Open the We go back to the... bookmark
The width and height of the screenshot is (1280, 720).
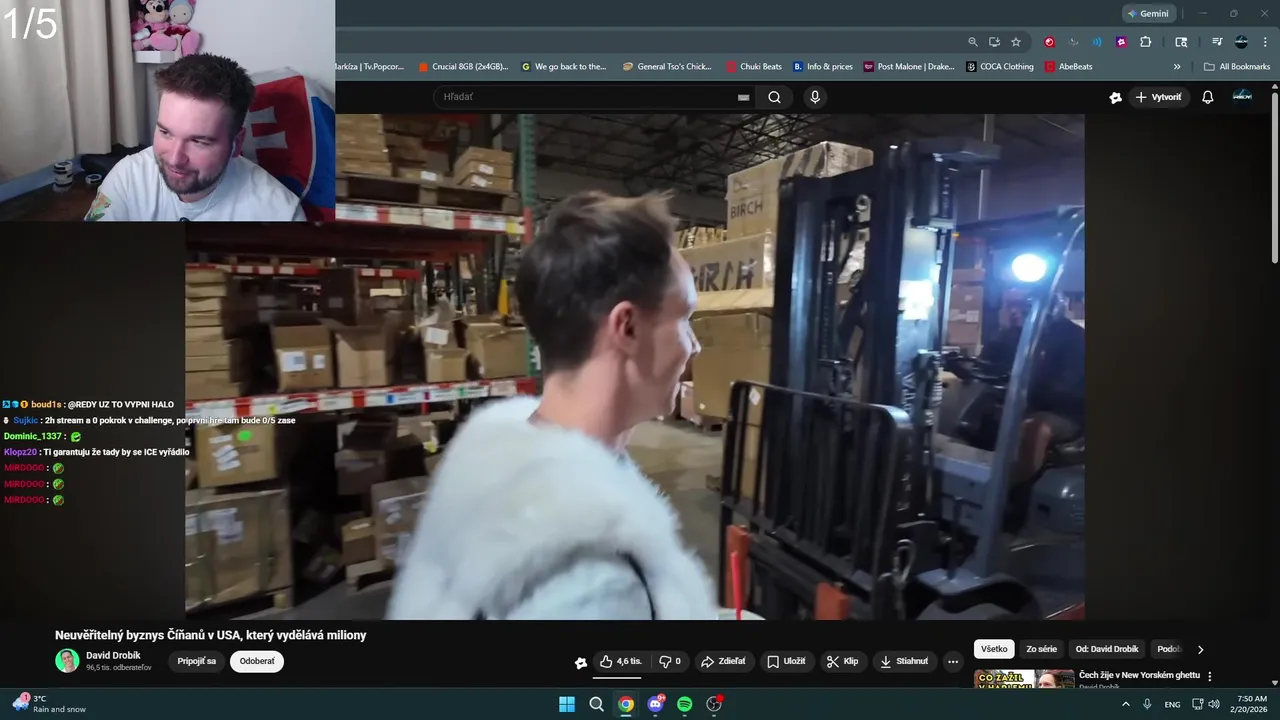pos(564,67)
